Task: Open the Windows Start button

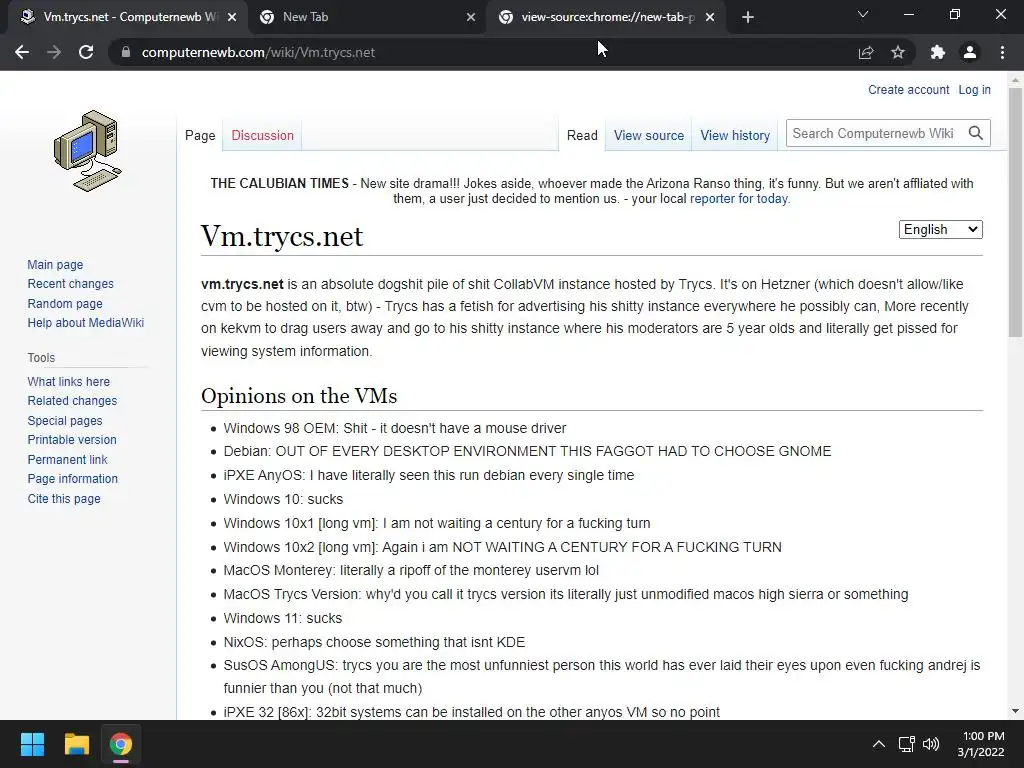Action: 32,744
